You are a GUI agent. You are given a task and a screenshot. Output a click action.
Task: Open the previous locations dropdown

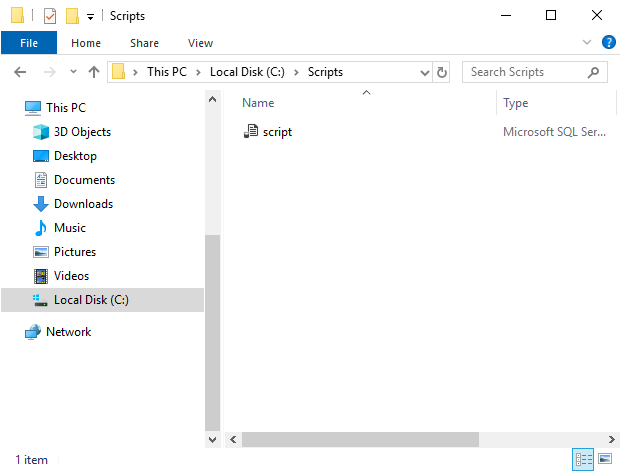click(425, 72)
